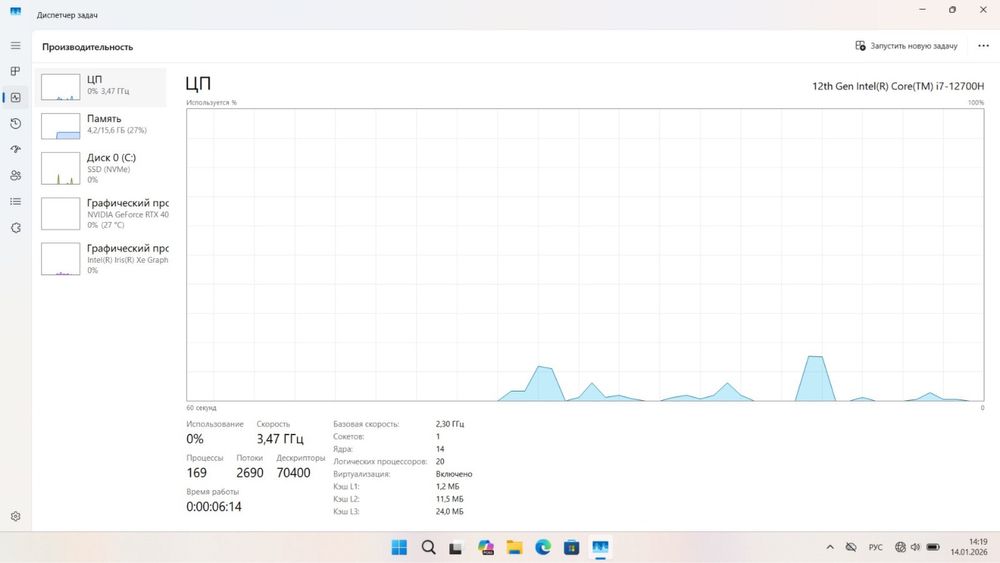The width and height of the screenshot is (1000, 563).
Task: Minimize the Диспетчер задач window
Action: [x=922, y=10]
